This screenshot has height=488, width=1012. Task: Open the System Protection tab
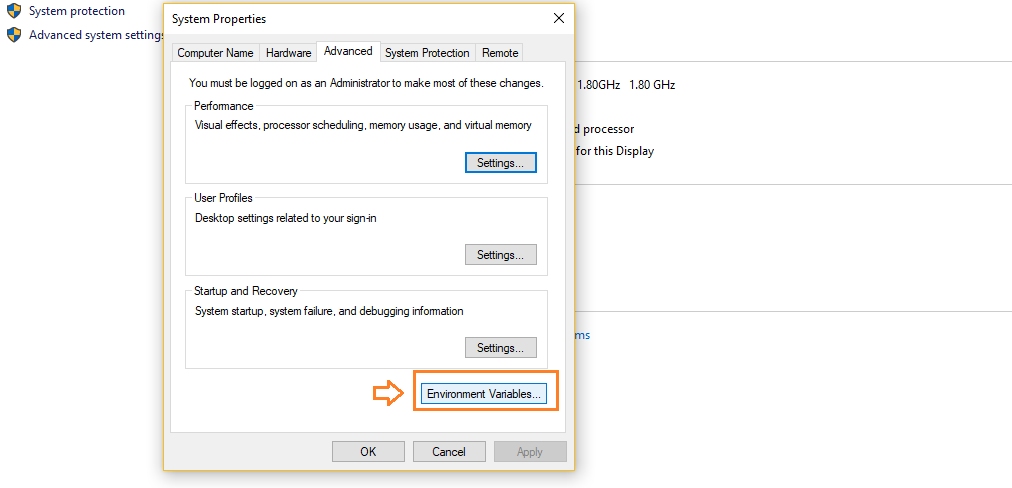427,53
